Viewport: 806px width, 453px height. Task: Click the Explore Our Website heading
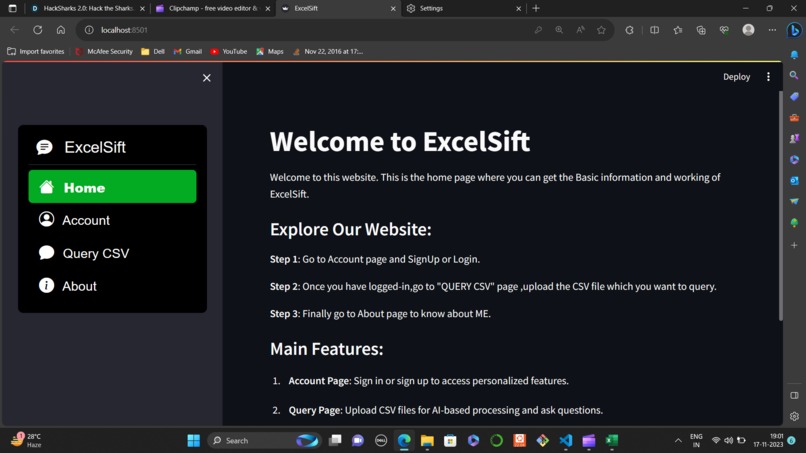point(351,229)
